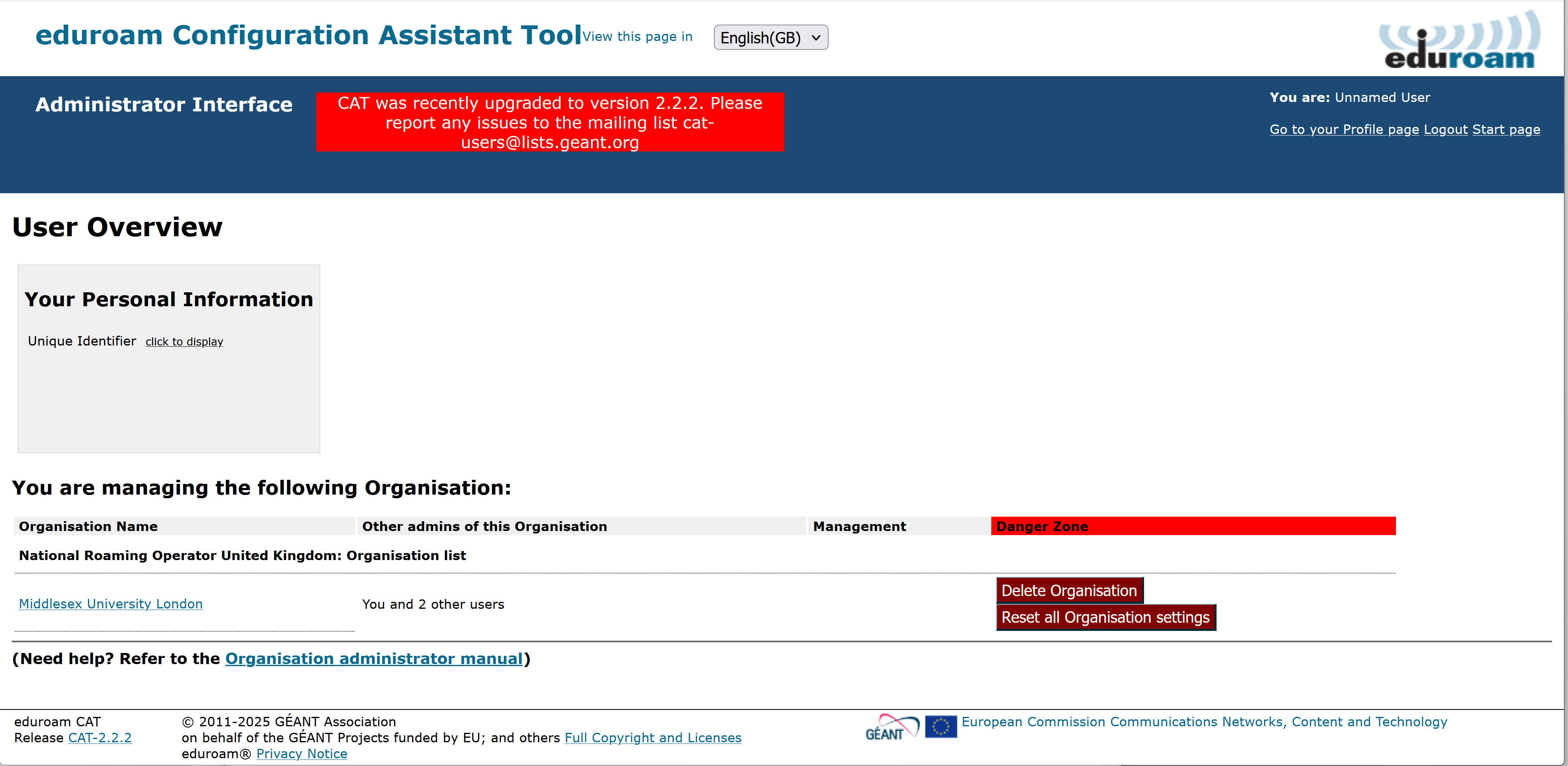This screenshot has width=1568, height=766.
Task: Click 'You are managing the following Organisation' heading
Action: pos(262,488)
